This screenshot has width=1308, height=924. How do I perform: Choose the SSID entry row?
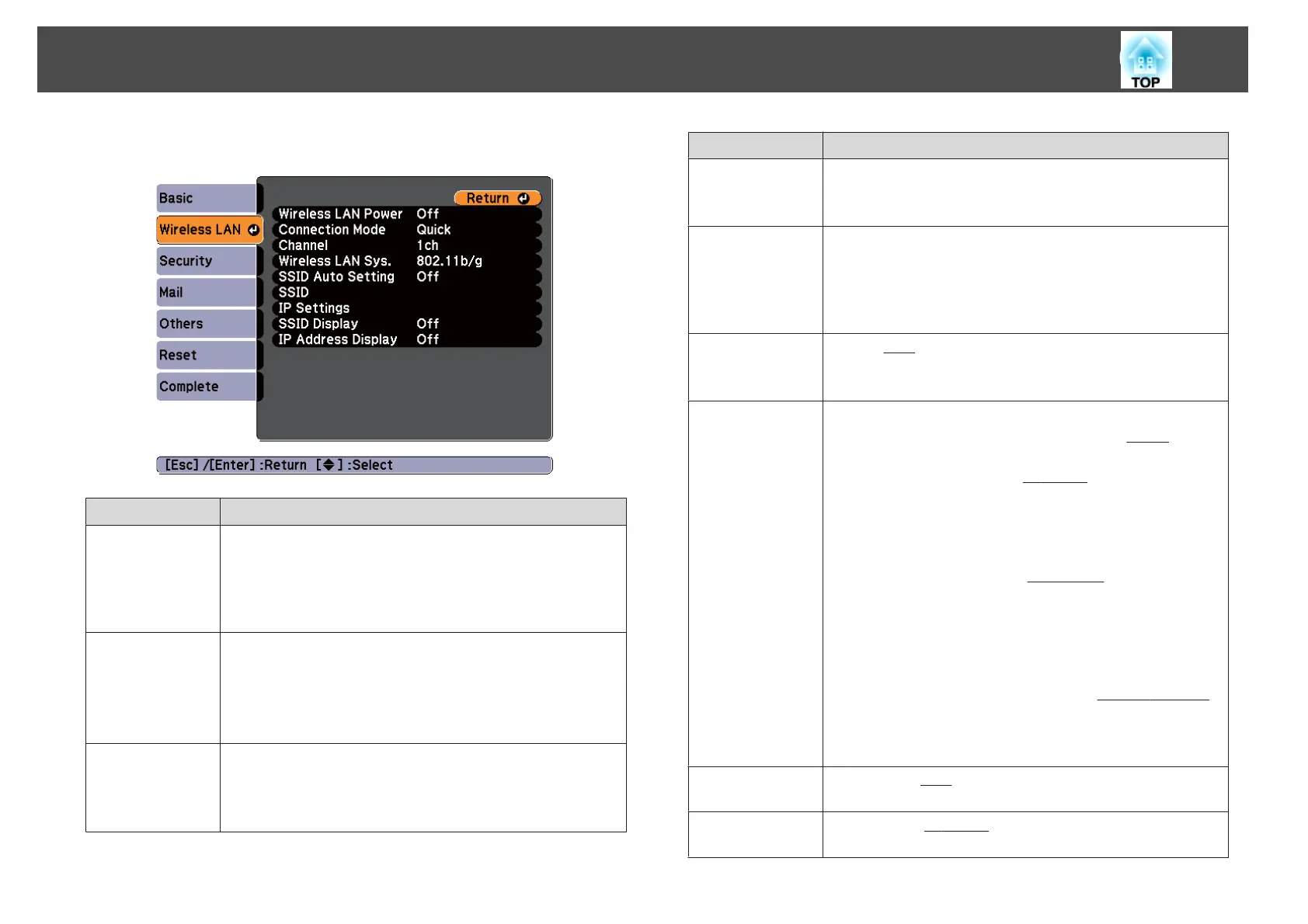407,293
